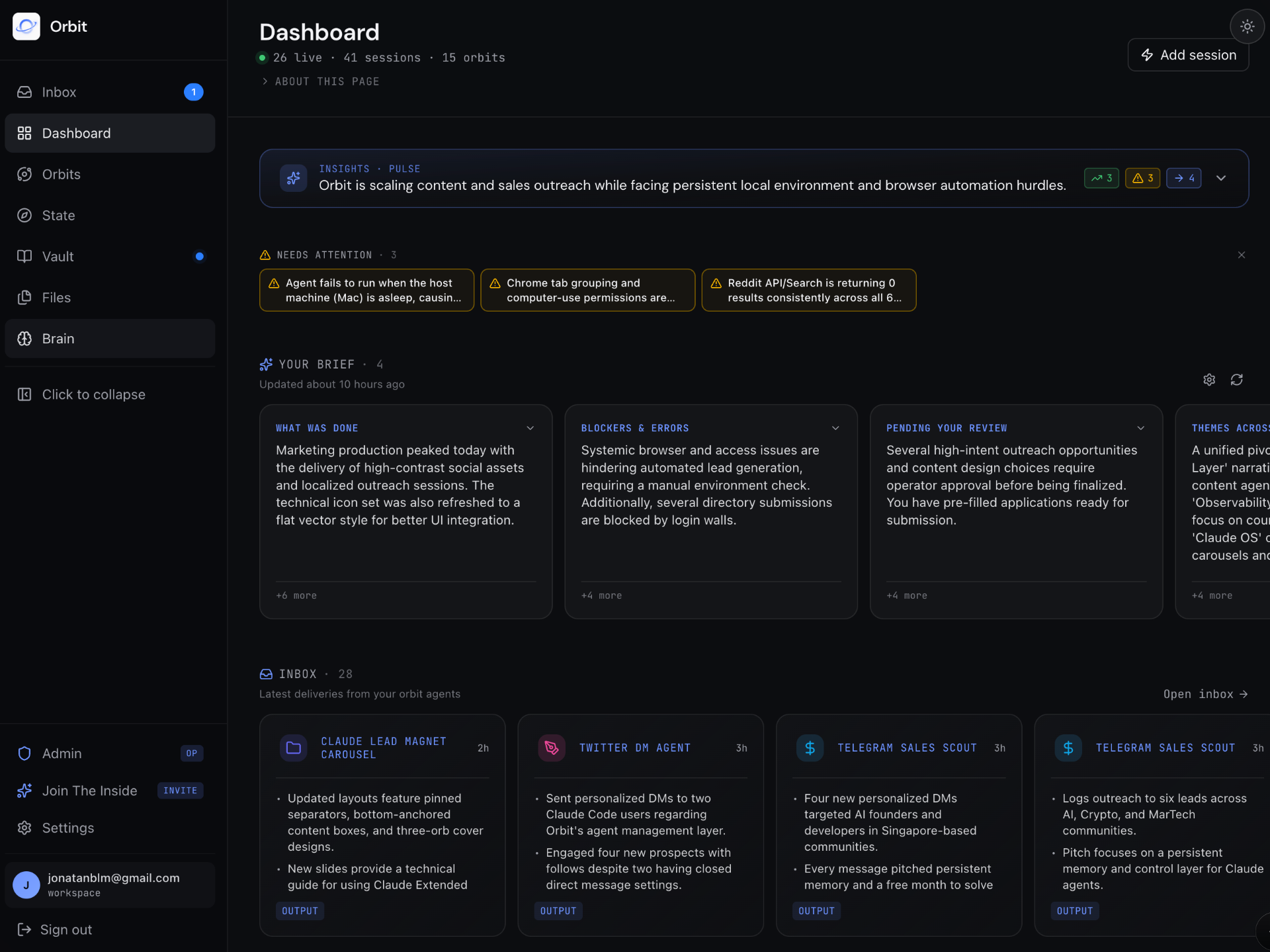Show +4 more in Blockers & Errors
Image resolution: width=1270 pixels, height=952 pixels.
coord(601,595)
